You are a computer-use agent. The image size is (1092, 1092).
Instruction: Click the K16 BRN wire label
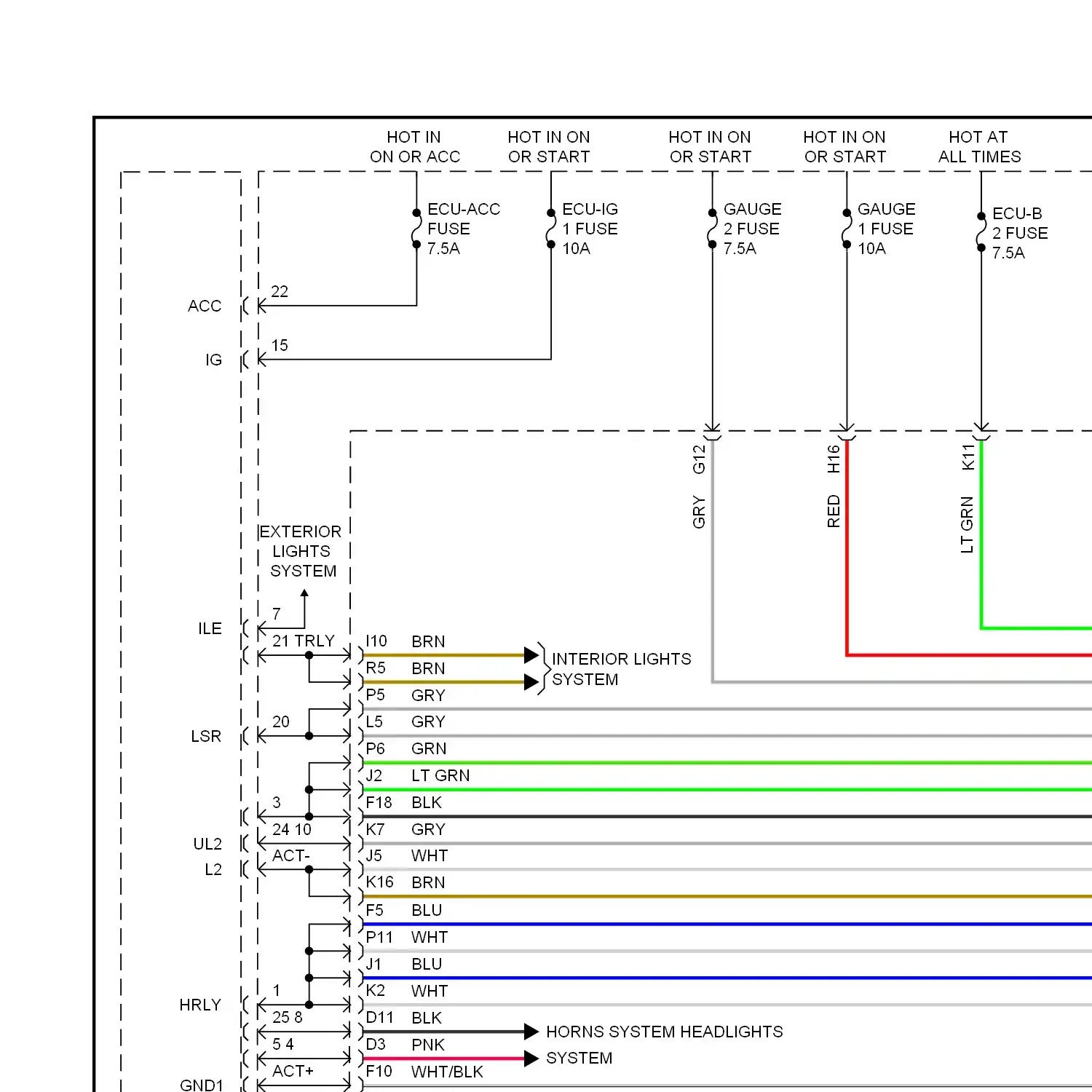[x=405, y=882]
